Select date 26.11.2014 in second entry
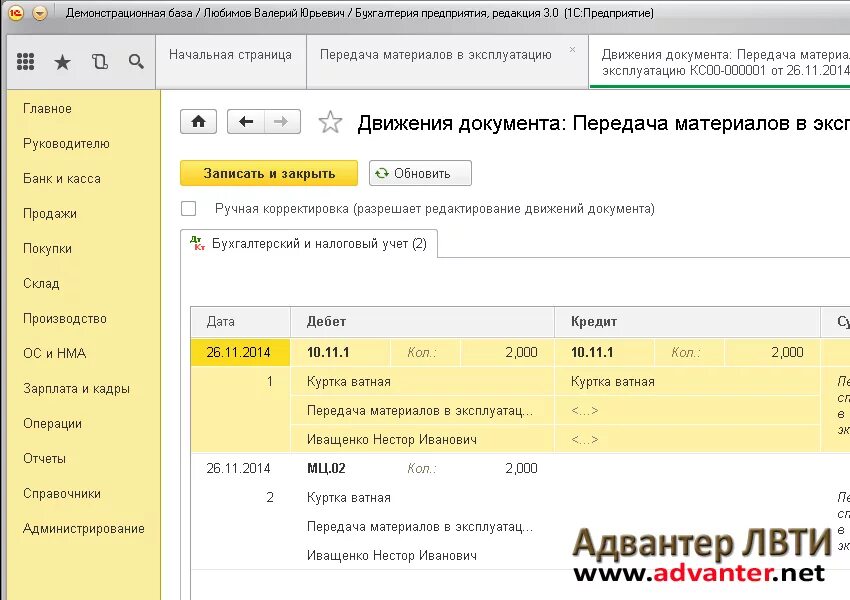 (x=241, y=468)
